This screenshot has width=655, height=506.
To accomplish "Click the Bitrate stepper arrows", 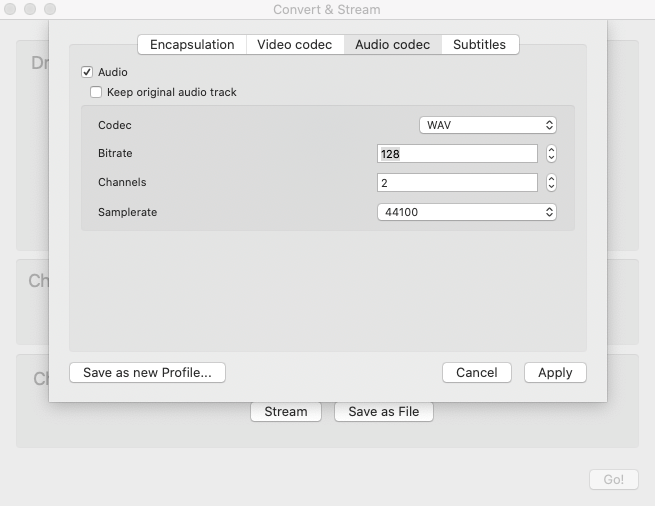I will (x=551, y=154).
